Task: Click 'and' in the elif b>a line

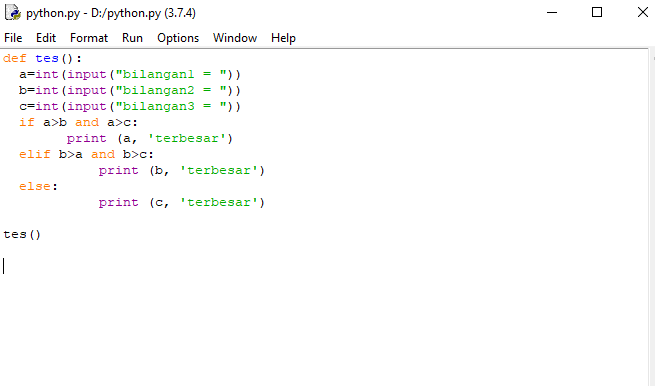Action: (103, 155)
